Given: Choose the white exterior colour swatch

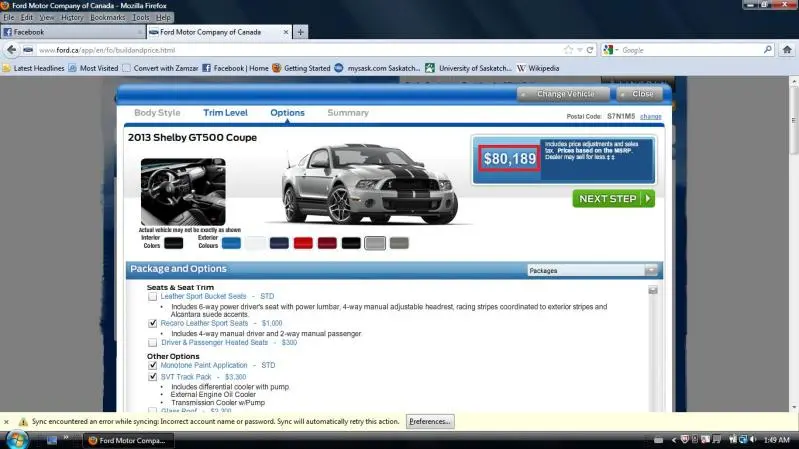Looking at the screenshot, I should pyautogui.click(x=255, y=243).
